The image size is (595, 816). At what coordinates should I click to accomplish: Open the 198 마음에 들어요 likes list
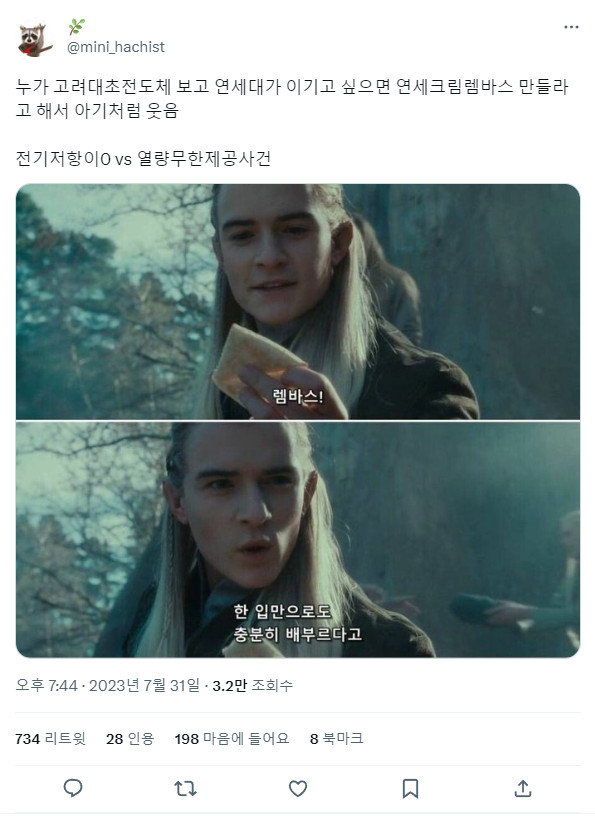232,738
